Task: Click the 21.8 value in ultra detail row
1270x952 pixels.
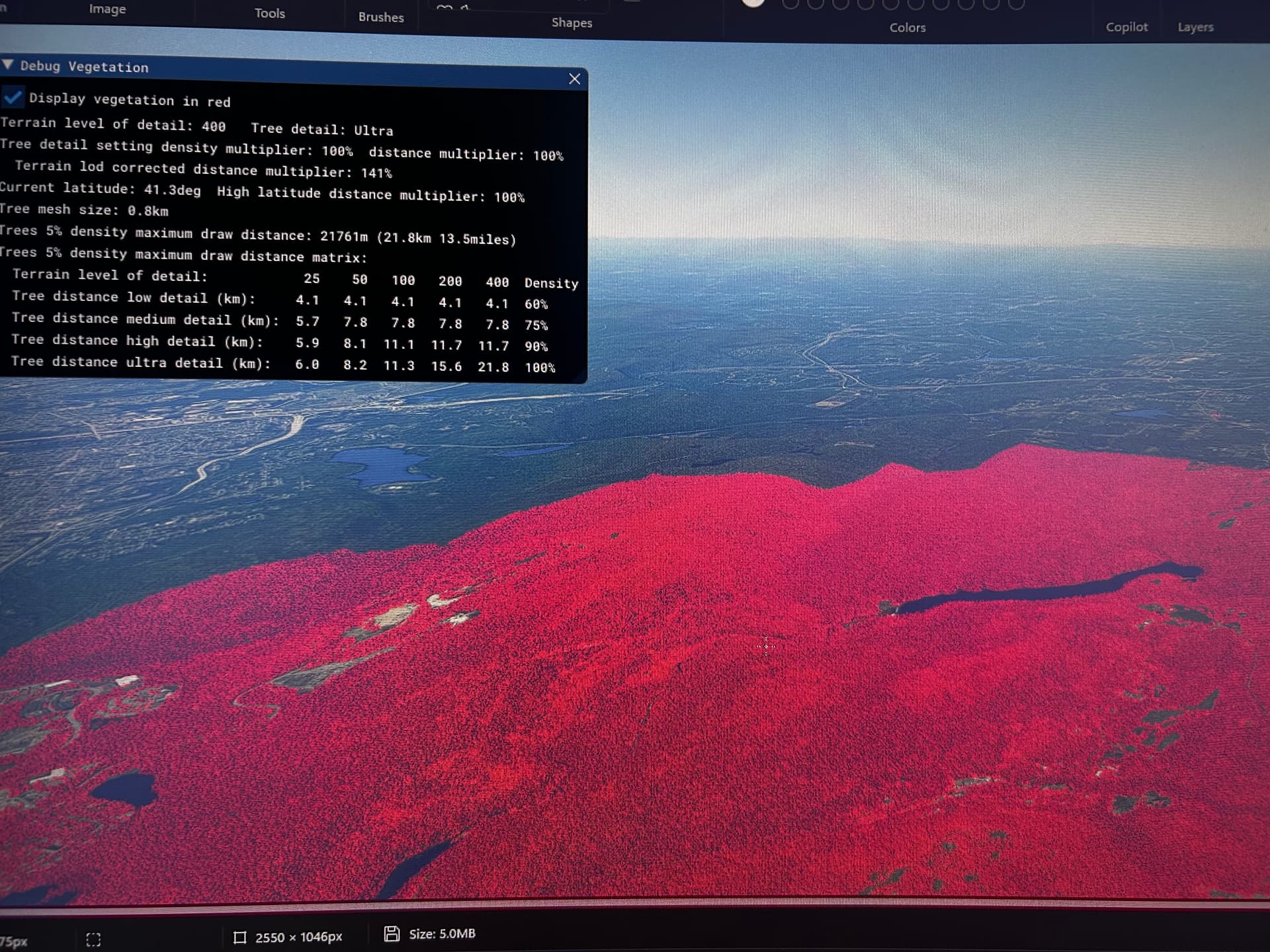Action: [x=493, y=367]
